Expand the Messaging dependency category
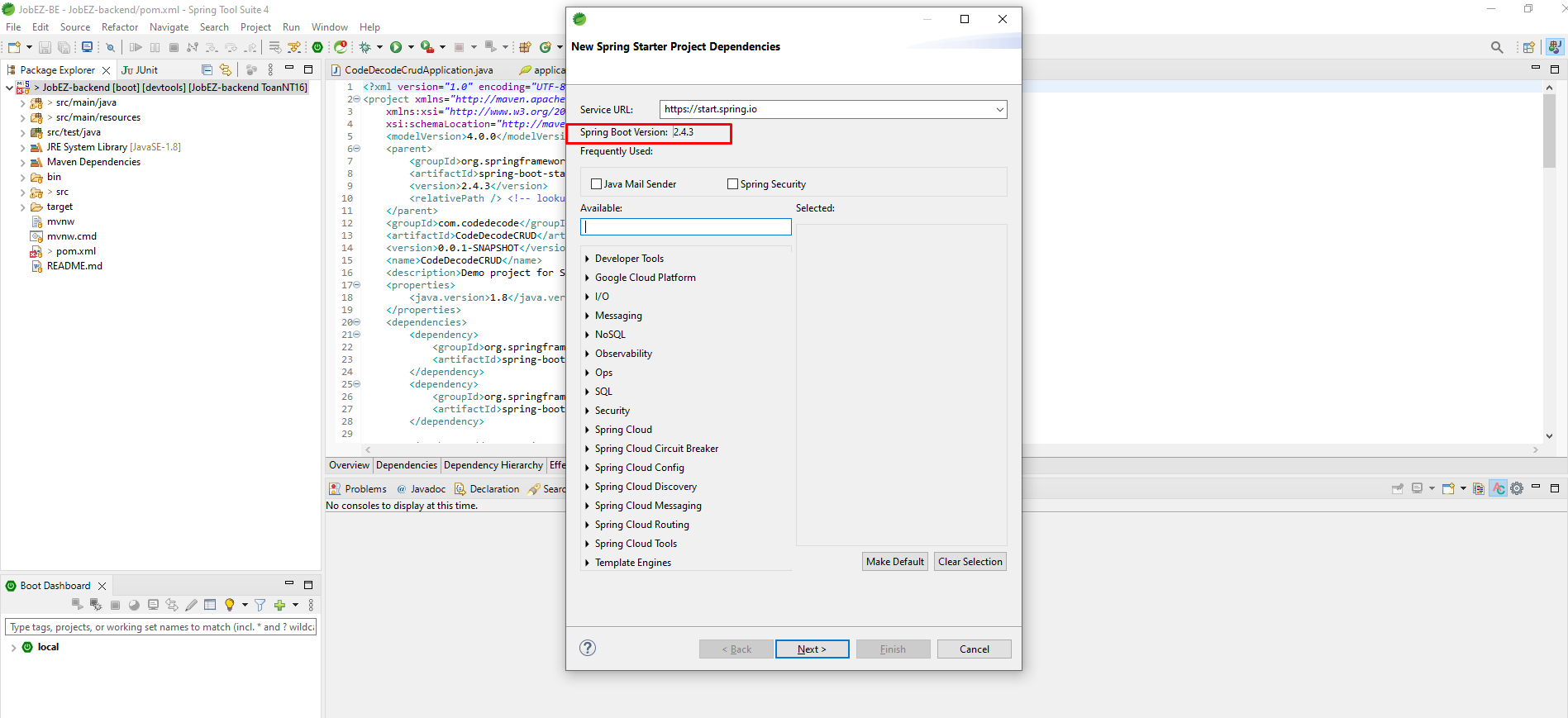The width and height of the screenshot is (1568, 718). click(587, 316)
